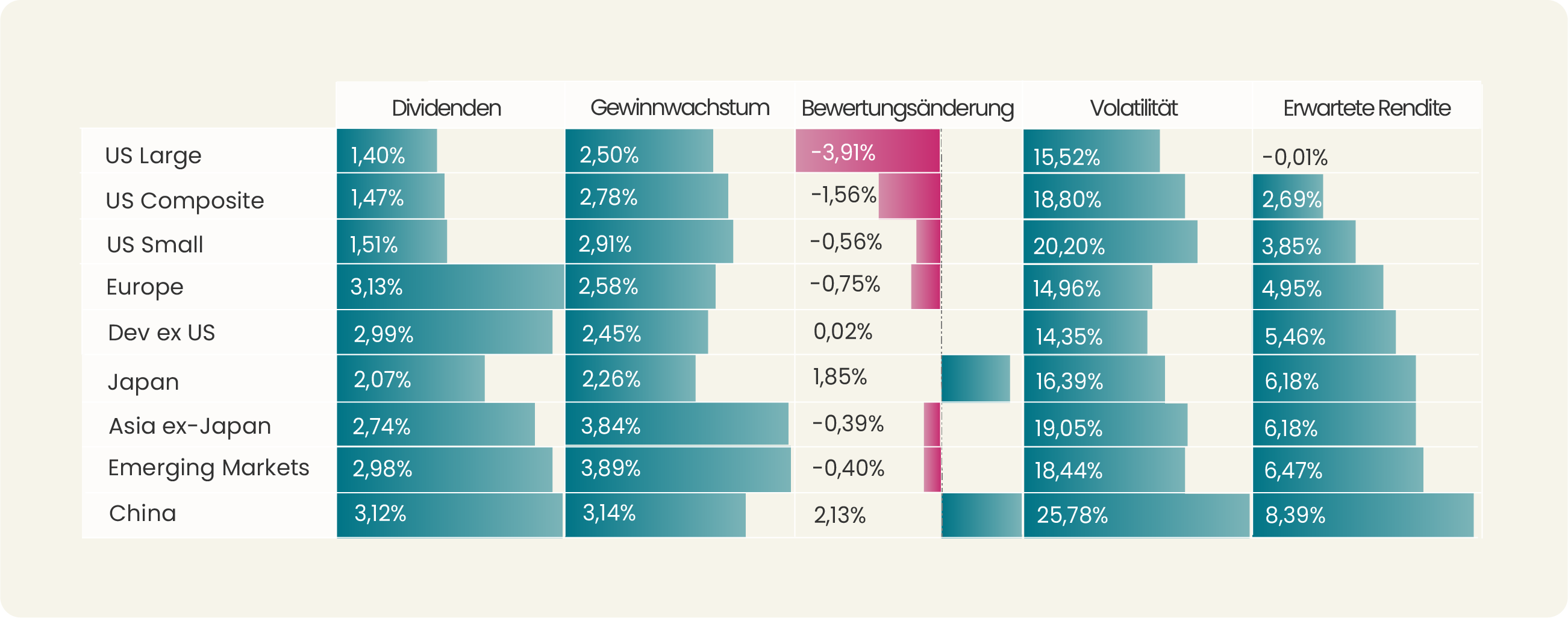Select the Dev ex US row label

161,332
